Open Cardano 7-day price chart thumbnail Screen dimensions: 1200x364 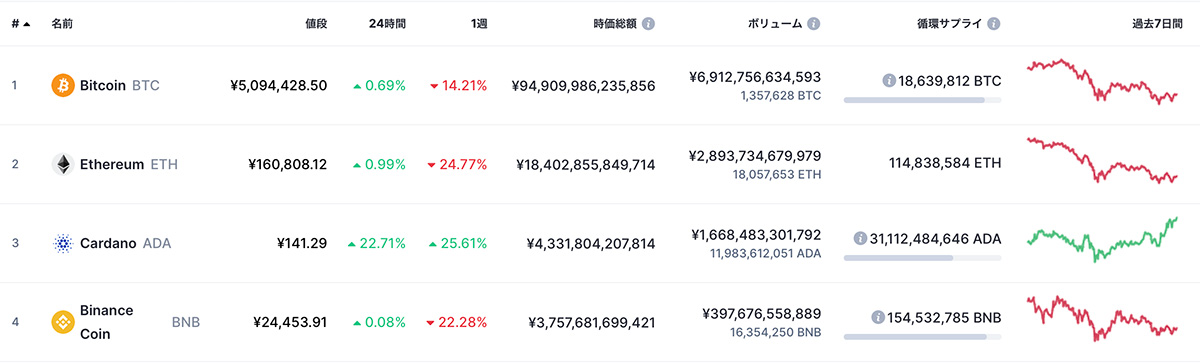1103,239
